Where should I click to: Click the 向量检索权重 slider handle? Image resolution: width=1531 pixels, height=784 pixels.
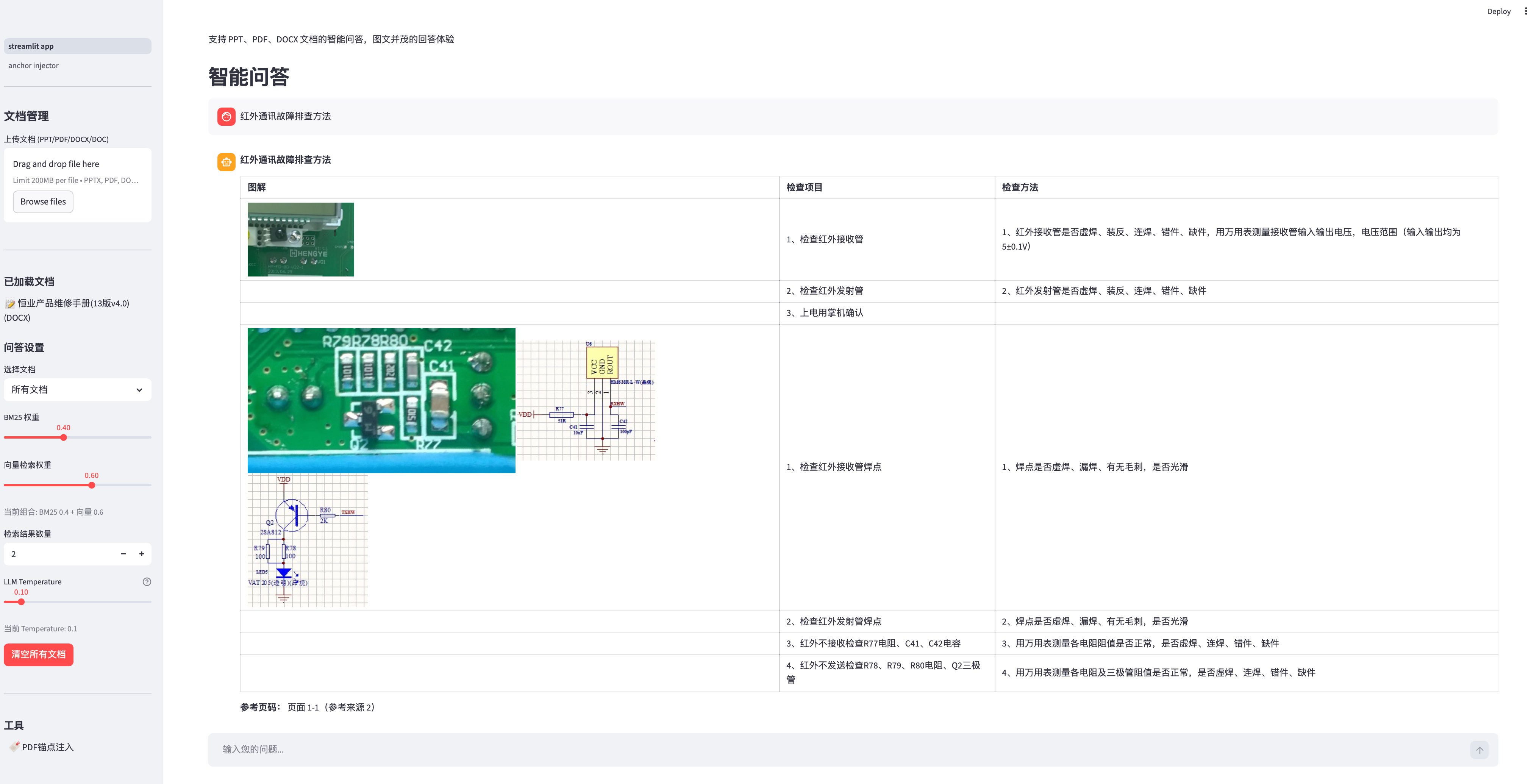point(92,485)
